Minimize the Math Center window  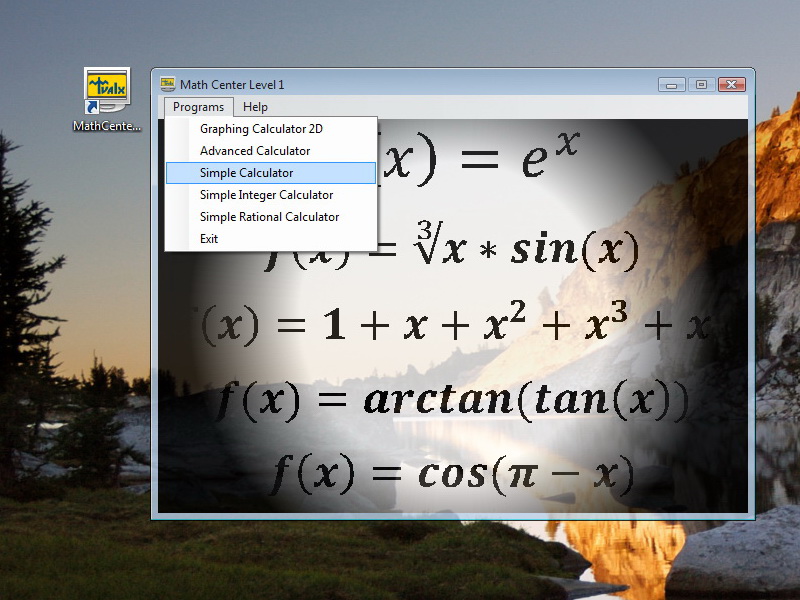(x=671, y=85)
